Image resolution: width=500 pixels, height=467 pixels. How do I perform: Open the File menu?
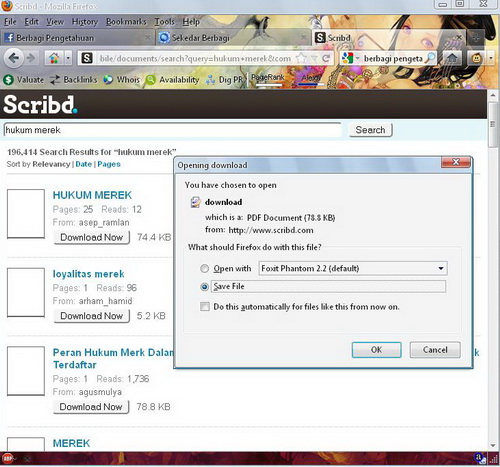[10, 22]
